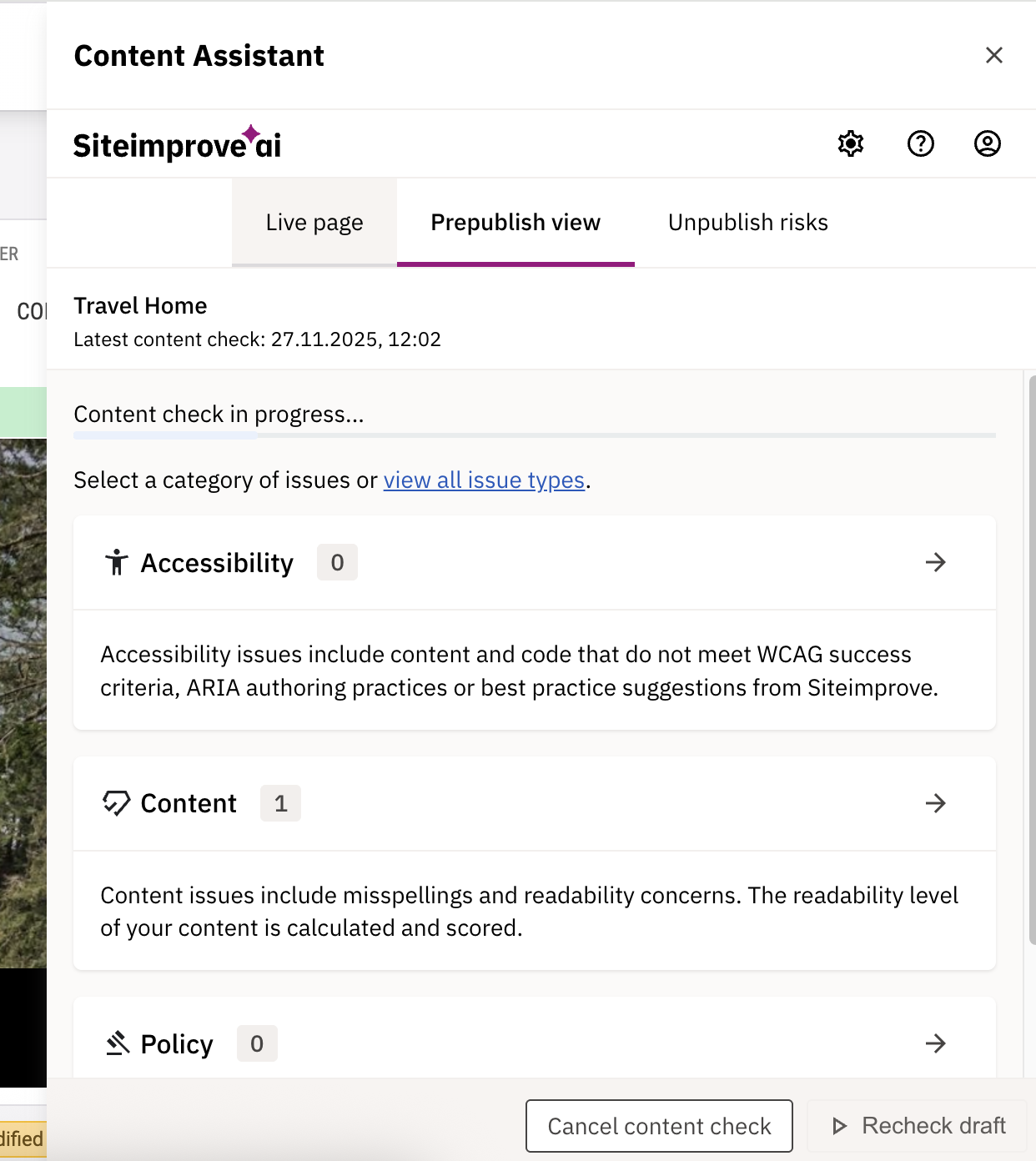Click the Siteimprove ai logo
The height and width of the screenshot is (1161, 1036).
[177, 143]
